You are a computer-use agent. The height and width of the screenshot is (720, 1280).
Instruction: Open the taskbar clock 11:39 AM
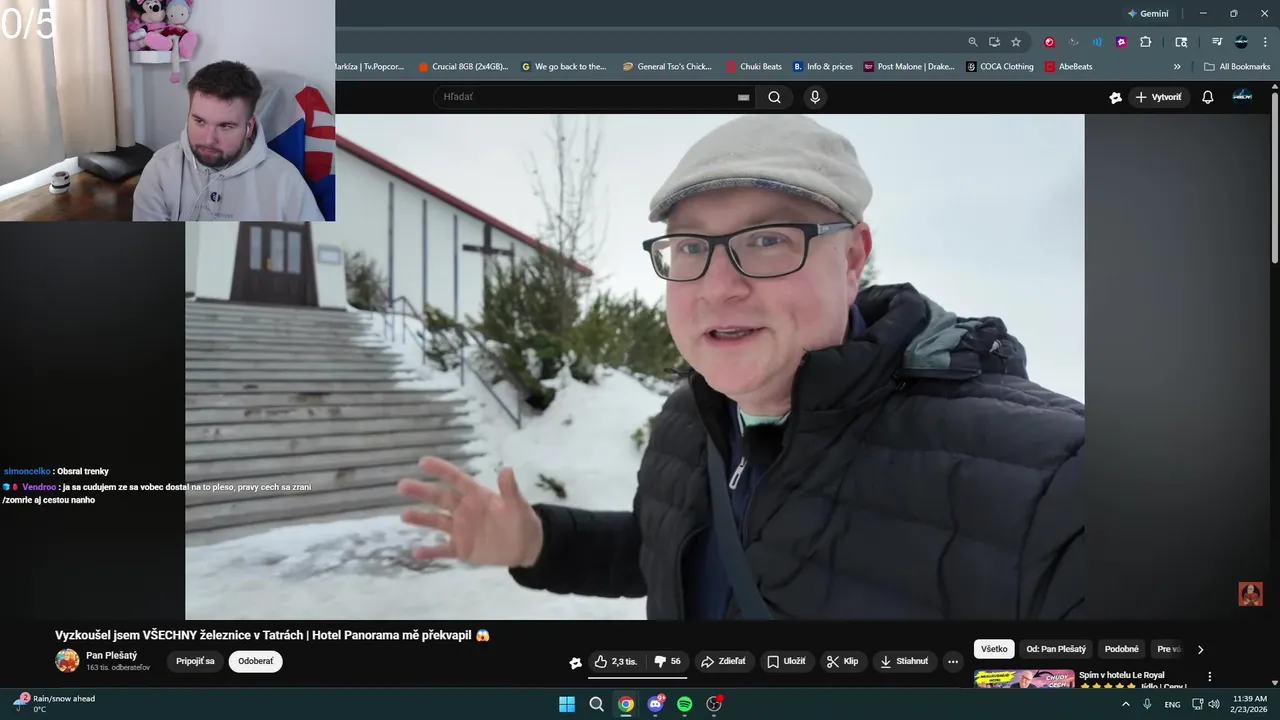pyautogui.click(x=1250, y=704)
